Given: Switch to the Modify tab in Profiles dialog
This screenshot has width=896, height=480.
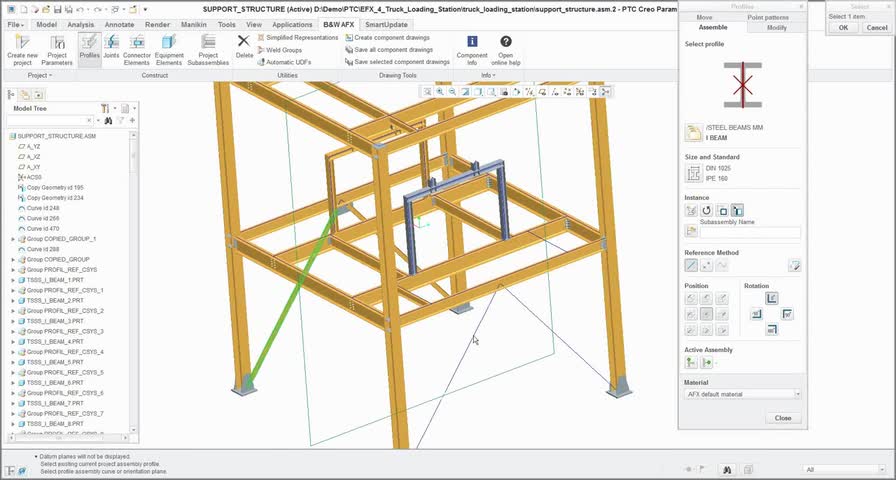Looking at the screenshot, I should pyautogui.click(x=777, y=27).
